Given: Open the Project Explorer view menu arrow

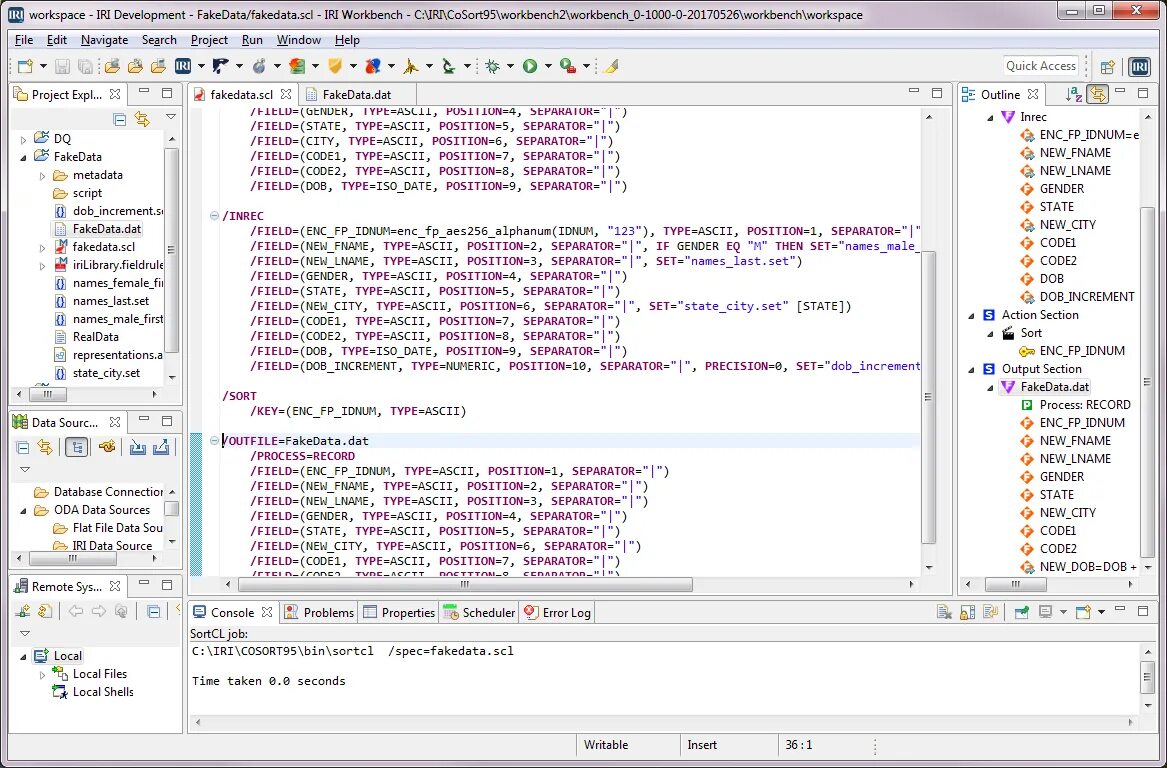Looking at the screenshot, I should click(170, 118).
